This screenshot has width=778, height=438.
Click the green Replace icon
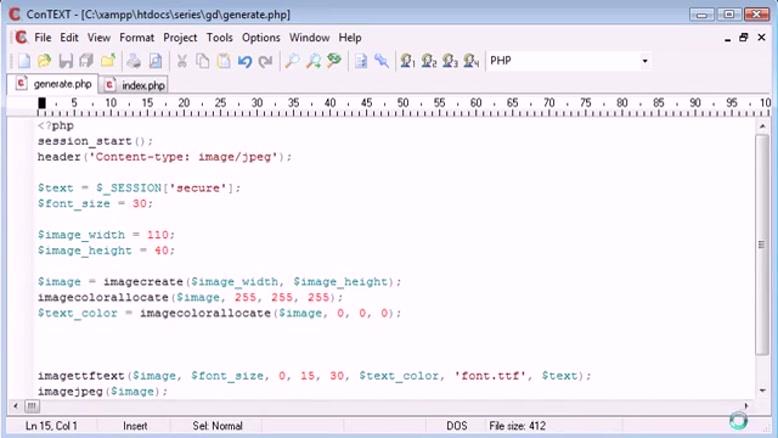[x=334, y=61]
